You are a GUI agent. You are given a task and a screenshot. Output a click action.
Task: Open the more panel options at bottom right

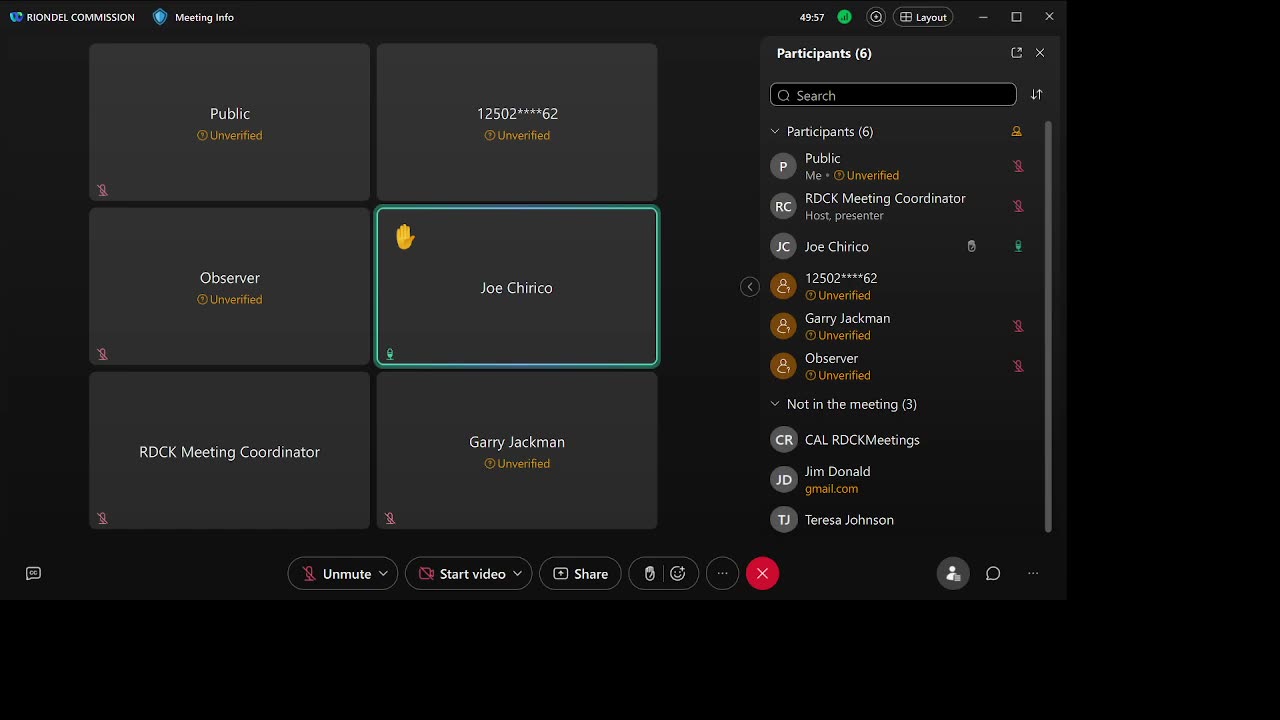pyautogui.click(x=1033, y=574)
